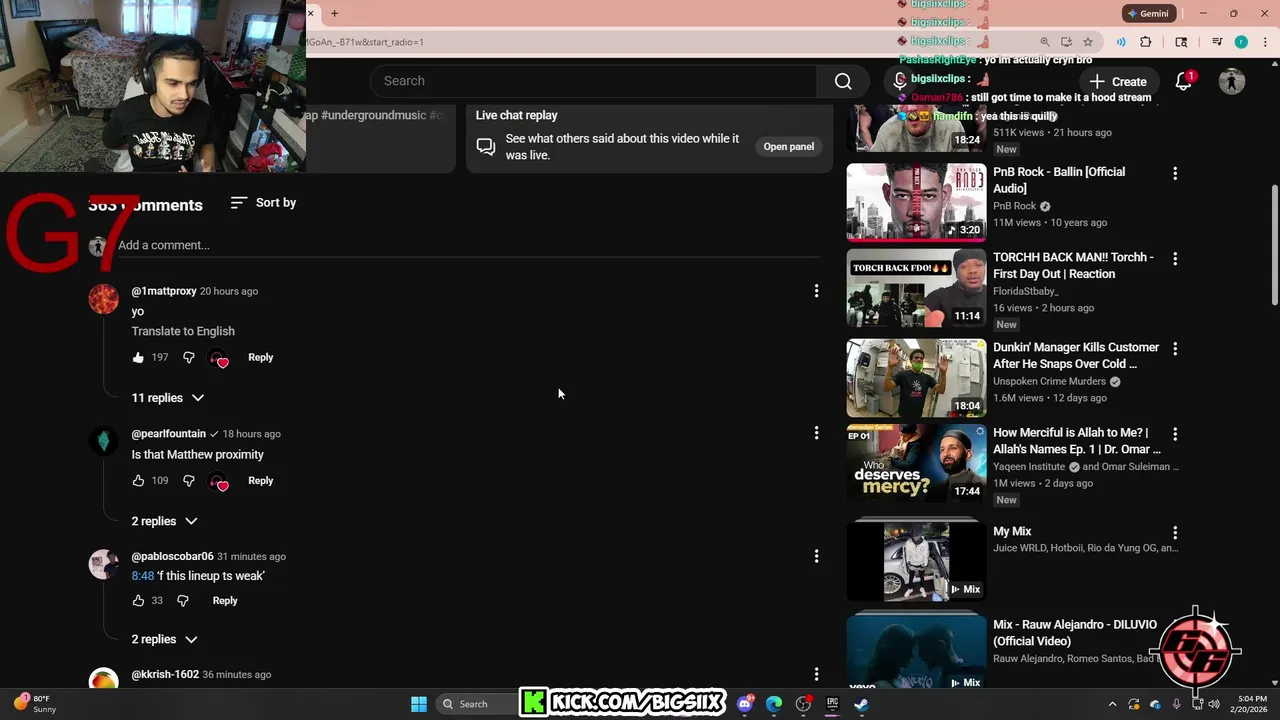Show hidden system tray icons chevron
Screen dimensions: 1280x720
[1112, 704]
